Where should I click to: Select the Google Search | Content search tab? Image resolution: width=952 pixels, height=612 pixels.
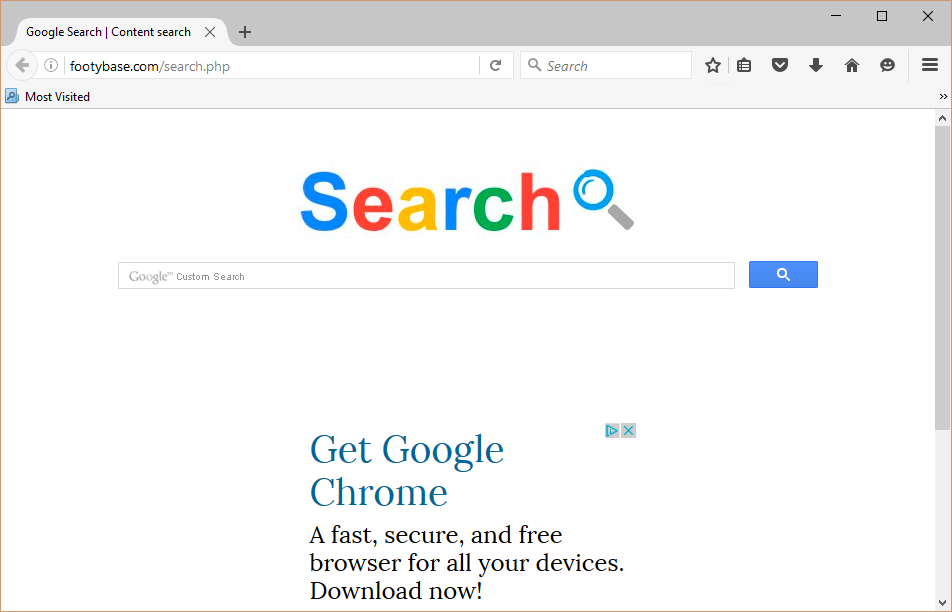[108, 32]
